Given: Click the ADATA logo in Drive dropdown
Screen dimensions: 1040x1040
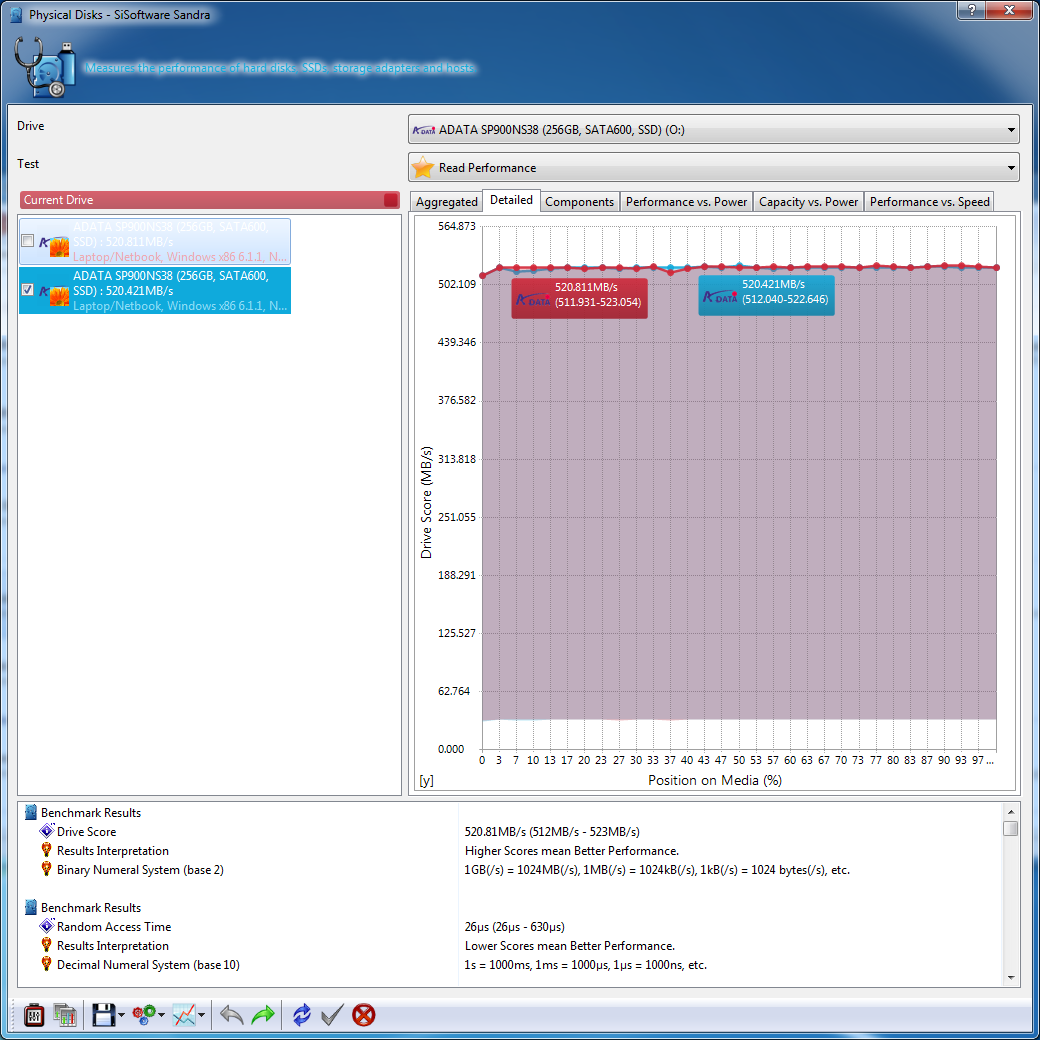Looking at the screenshot, I should pyautogui.click(x=424, y=130).
